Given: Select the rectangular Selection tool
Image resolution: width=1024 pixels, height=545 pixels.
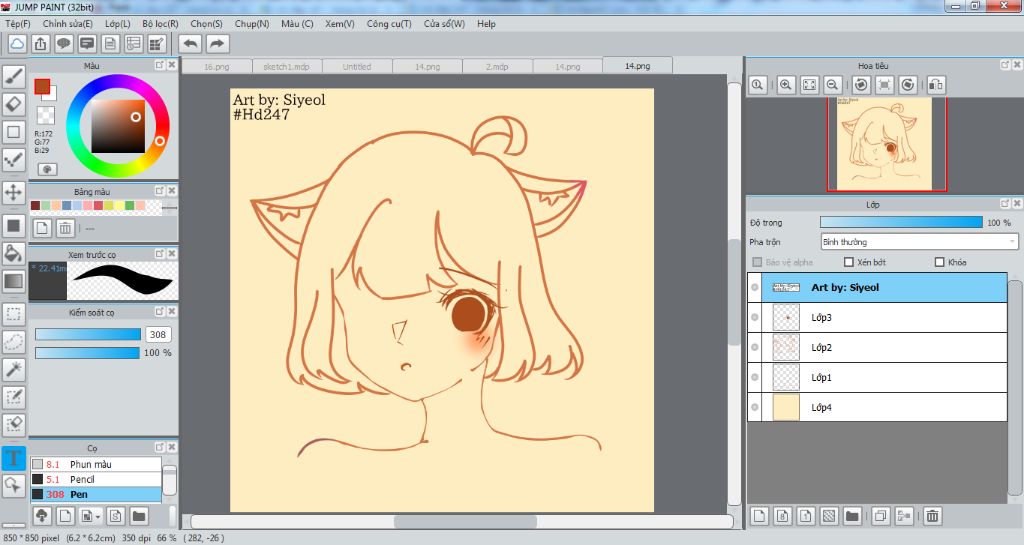Looking at the screenshot, I should 13,314.
